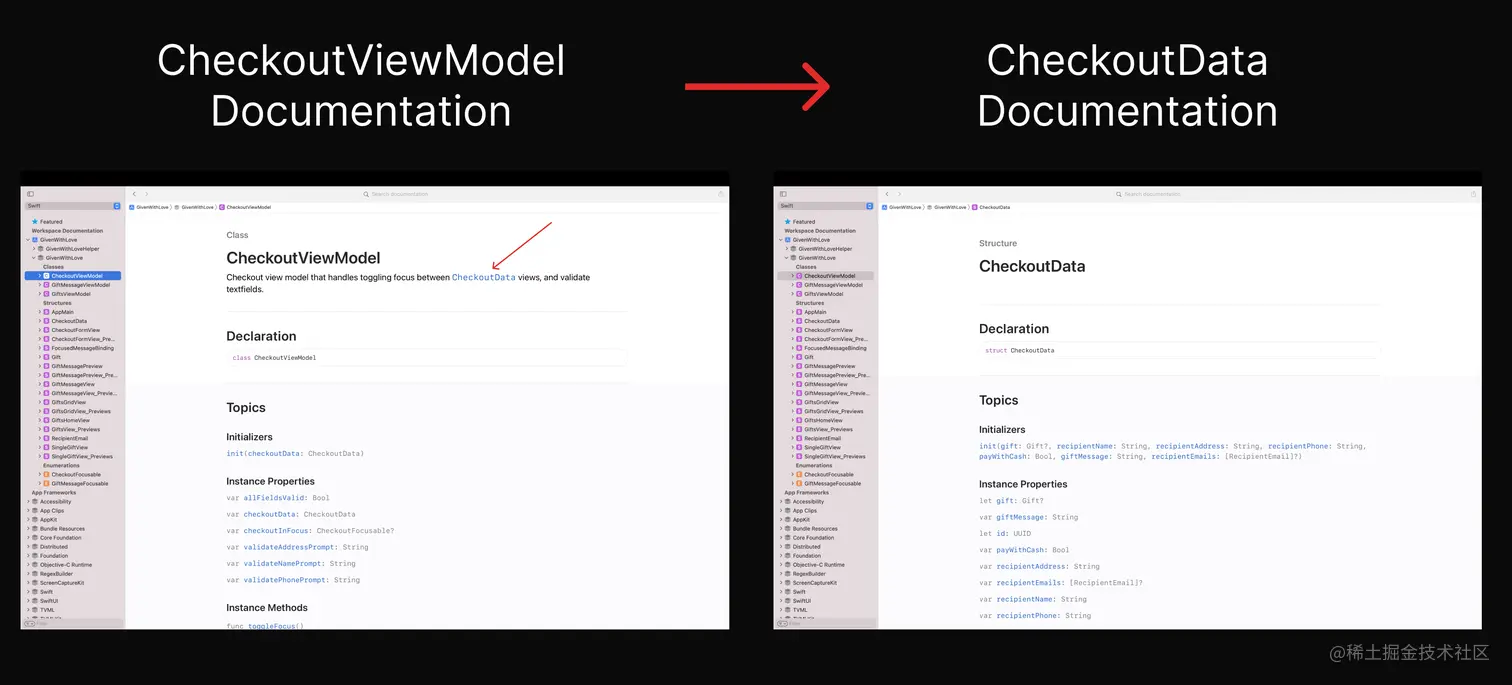Collapse GivenWithLove project node in left sidebar
The height and width of the screenshot is (685, 1512).
tap(28, 240)
